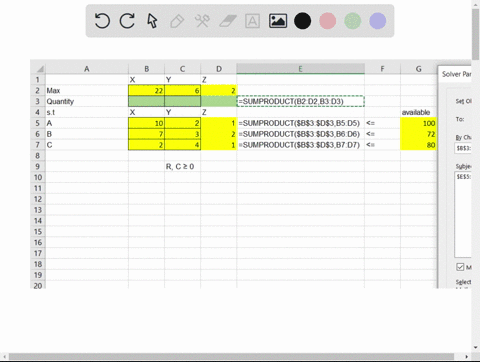This screenshot has height=362, width=480.
Task: Click the scroll down arrow at right
Action: pyautogui.click(x=475, y=347)
